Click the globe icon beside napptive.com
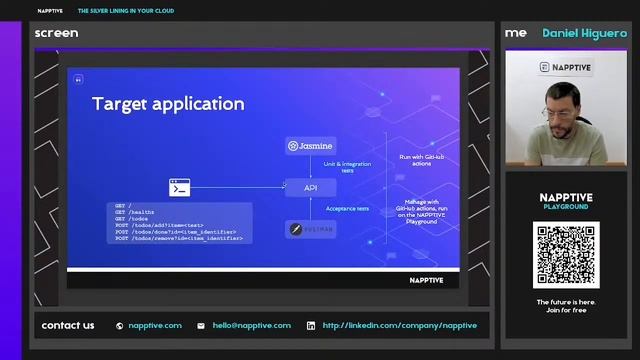Image resolution: width=640 pixels, height=360 pixels. coord(119,326)
